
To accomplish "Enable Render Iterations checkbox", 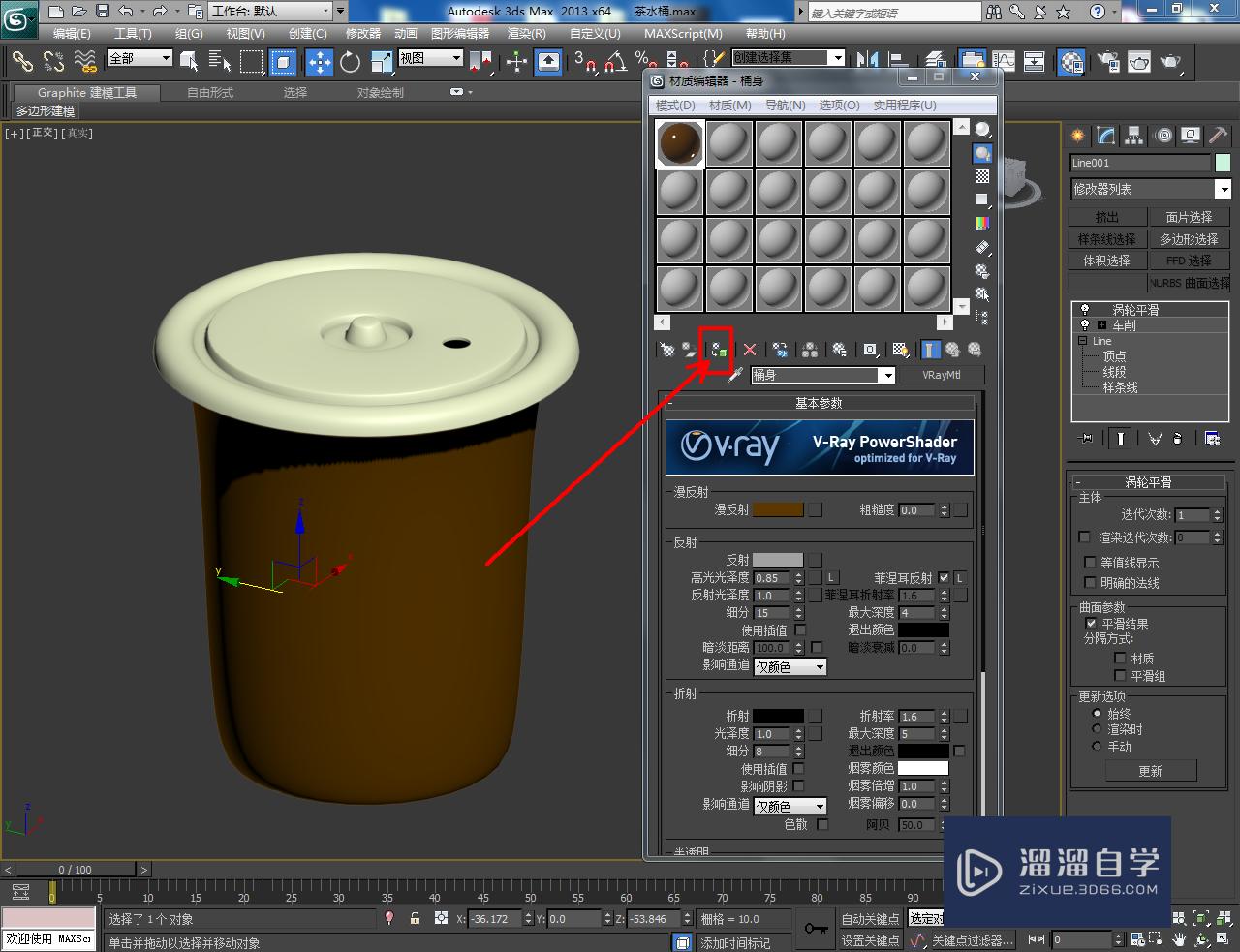I will 1085,537.
